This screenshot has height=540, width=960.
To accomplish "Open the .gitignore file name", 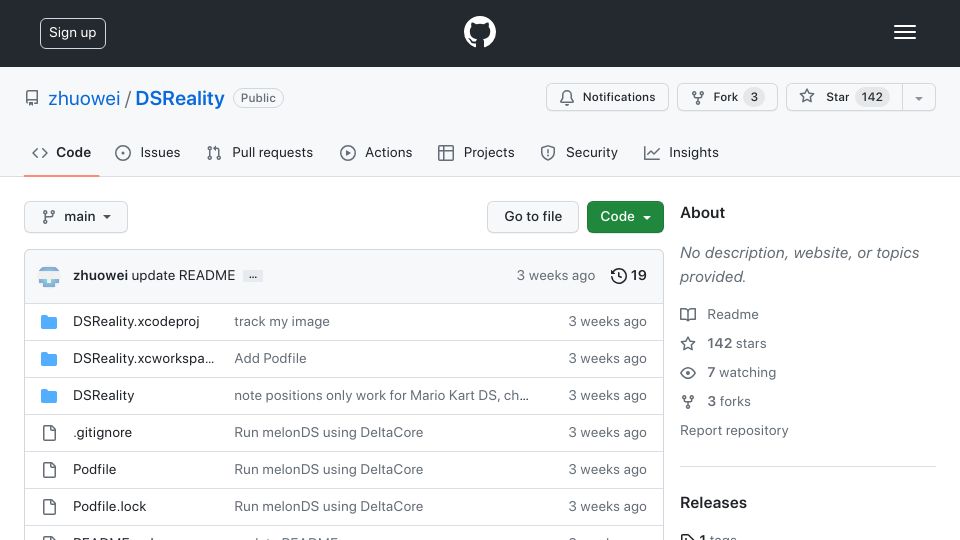I will click(x=102, y=432).
